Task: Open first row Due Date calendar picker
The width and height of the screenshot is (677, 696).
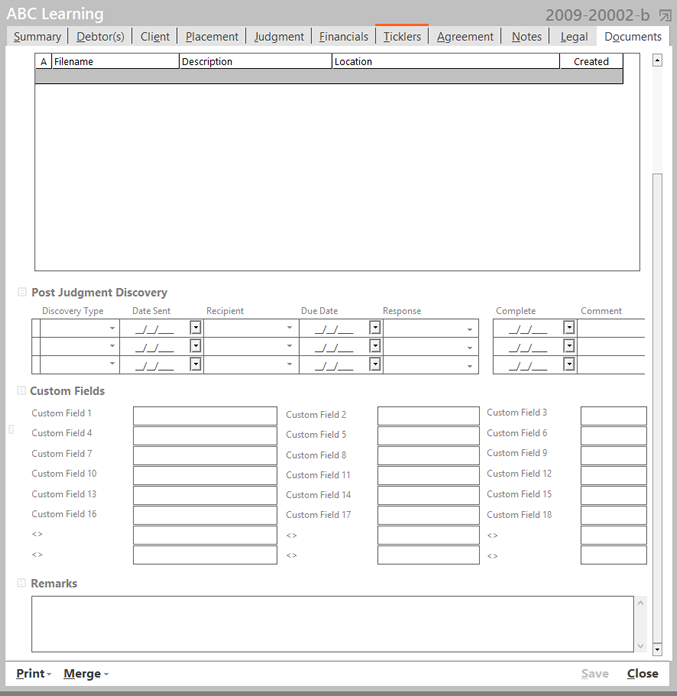Action: point(375,328)
